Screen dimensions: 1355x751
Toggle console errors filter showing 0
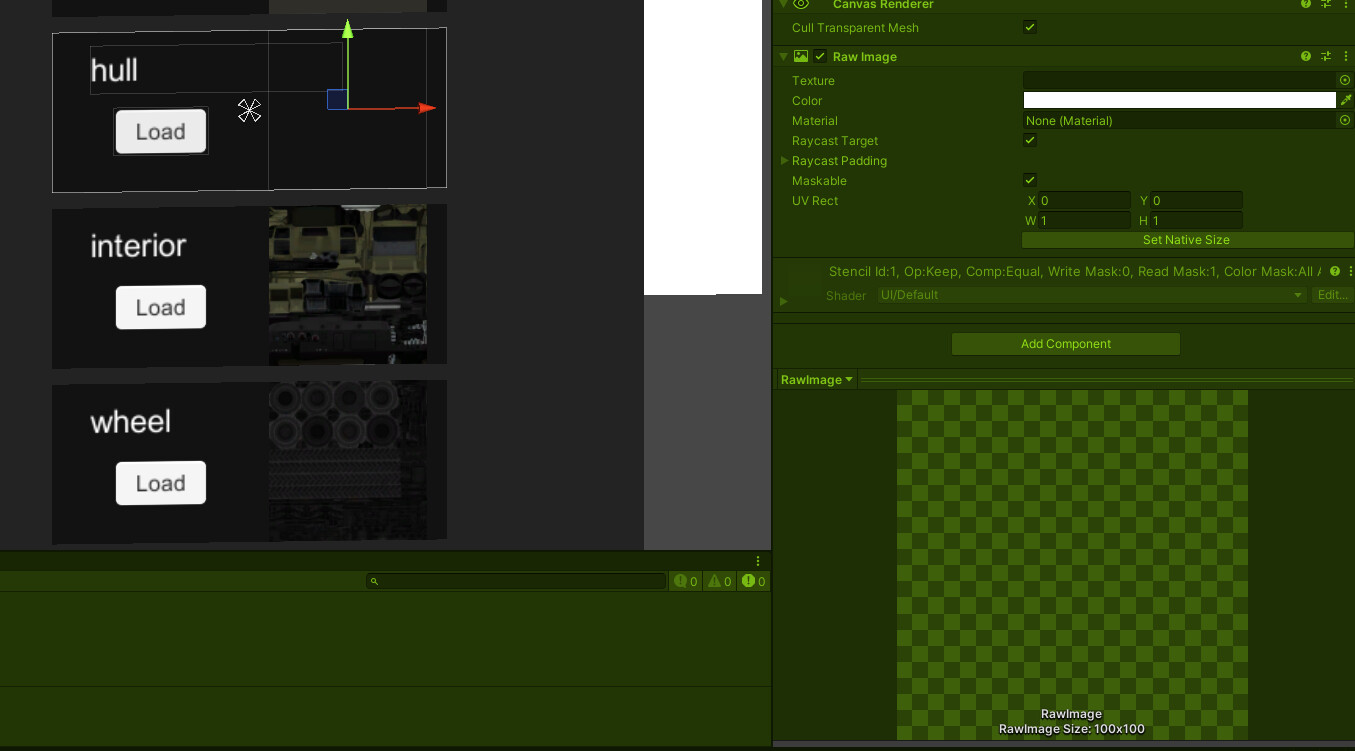(753, 581)
